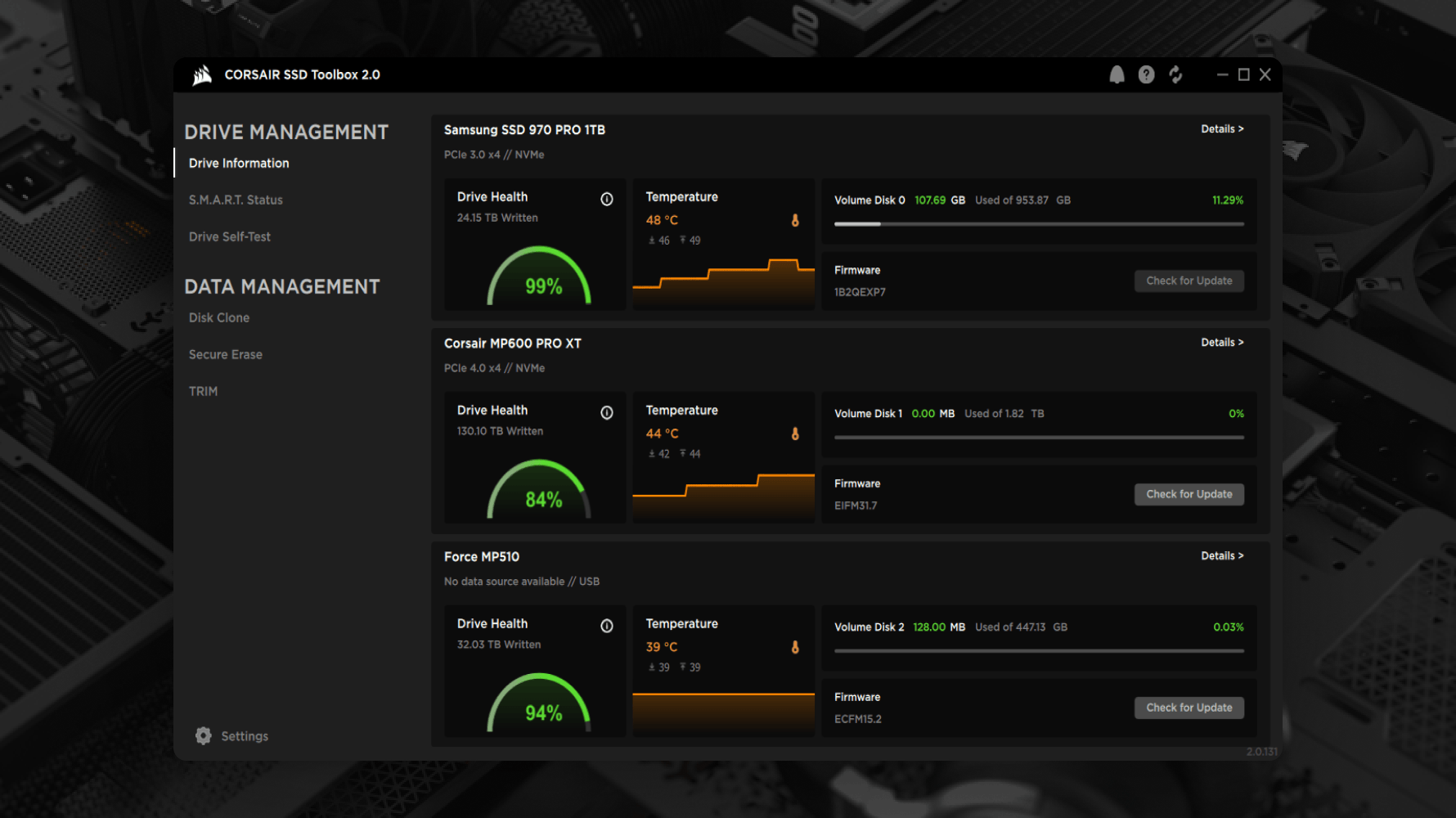
Task: Click 'PCIe 4.0 x4 // NVMe' label
Action: [494, 368]
